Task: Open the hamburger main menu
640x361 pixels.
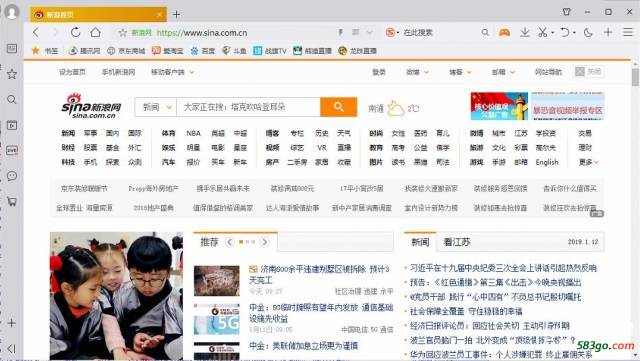Action: click(x=628, y=32)
